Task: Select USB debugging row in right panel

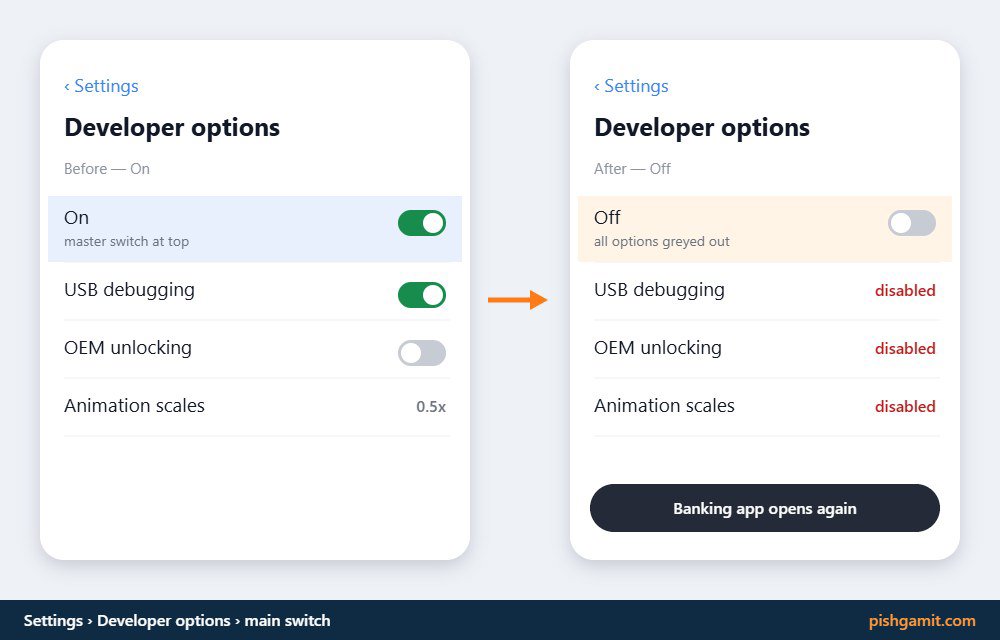Action: 767,291
